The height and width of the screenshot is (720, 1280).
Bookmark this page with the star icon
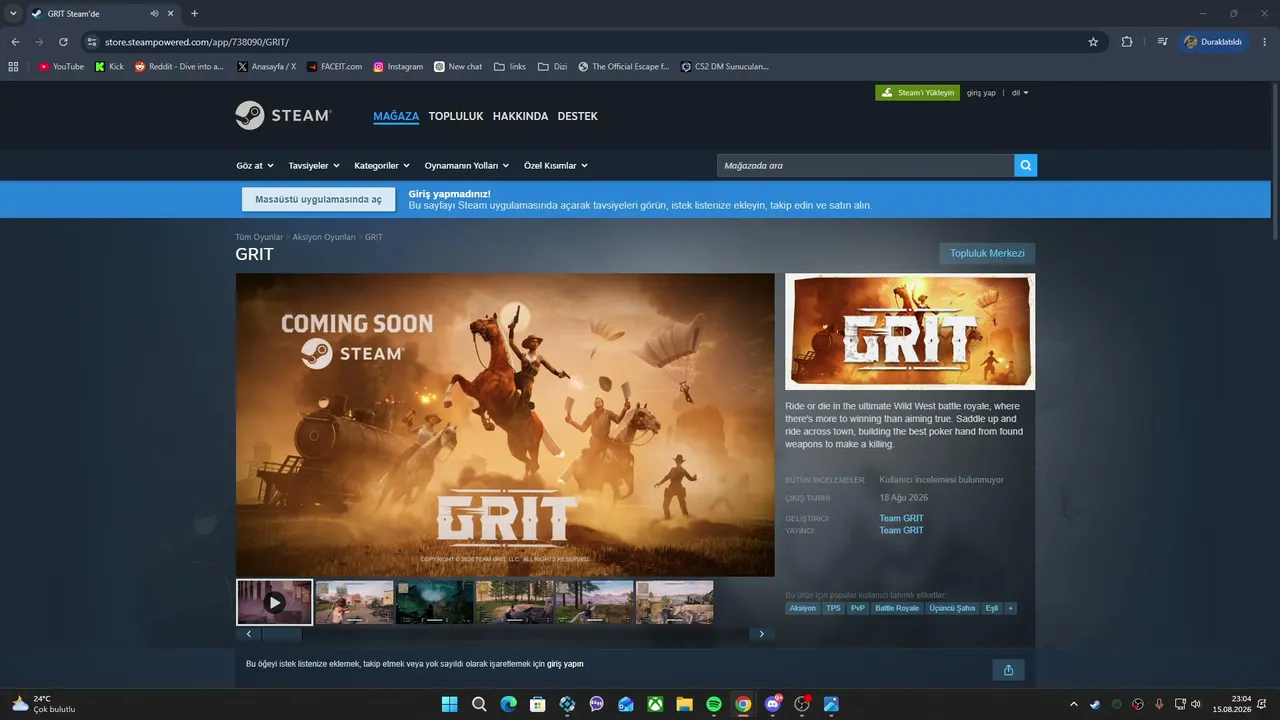coord(1093,42)
